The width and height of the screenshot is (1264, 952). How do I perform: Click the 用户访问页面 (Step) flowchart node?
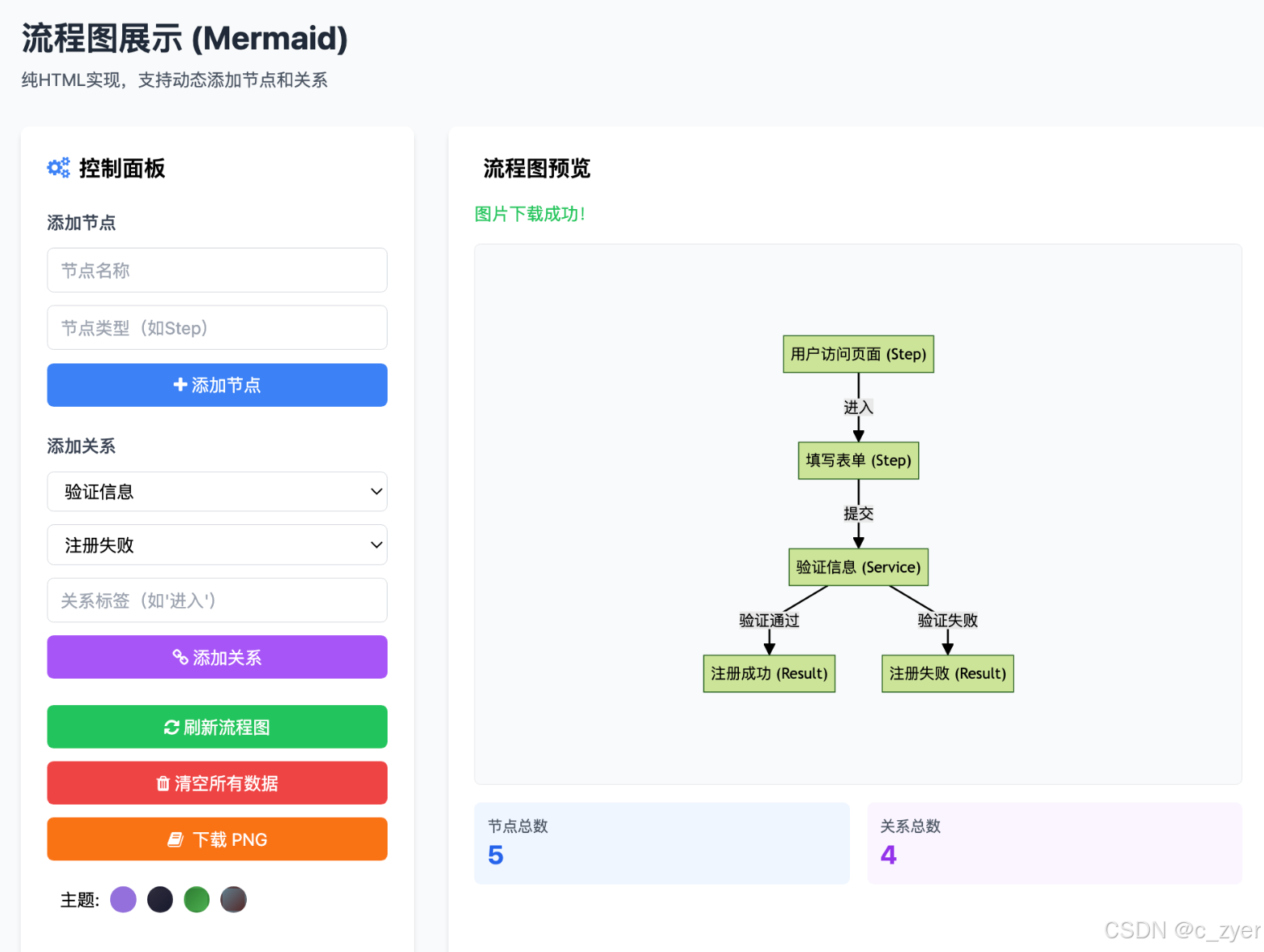pyautogui.click(x=859, y=354)
